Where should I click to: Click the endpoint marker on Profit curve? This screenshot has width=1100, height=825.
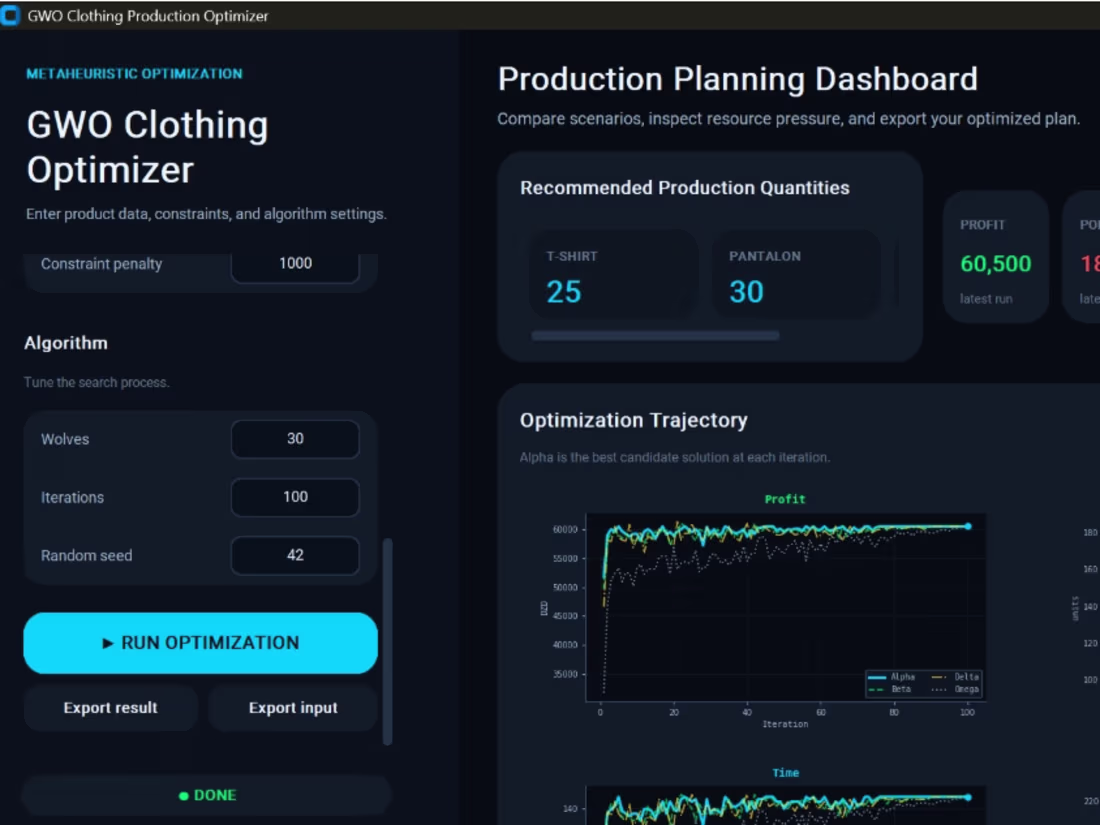pyautogui.click(x=968, y=526)
